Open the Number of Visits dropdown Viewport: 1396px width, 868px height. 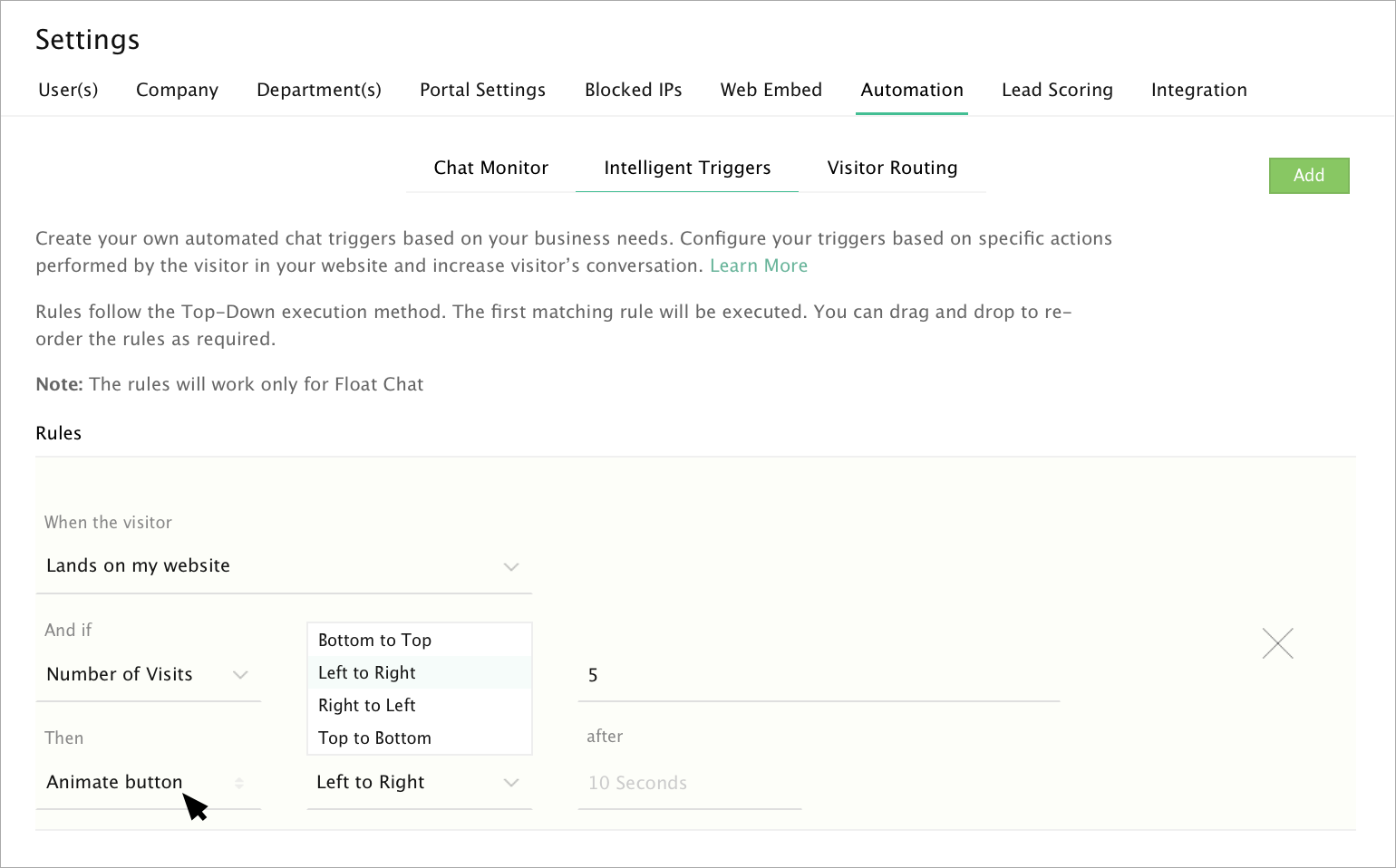coord(148,675)
